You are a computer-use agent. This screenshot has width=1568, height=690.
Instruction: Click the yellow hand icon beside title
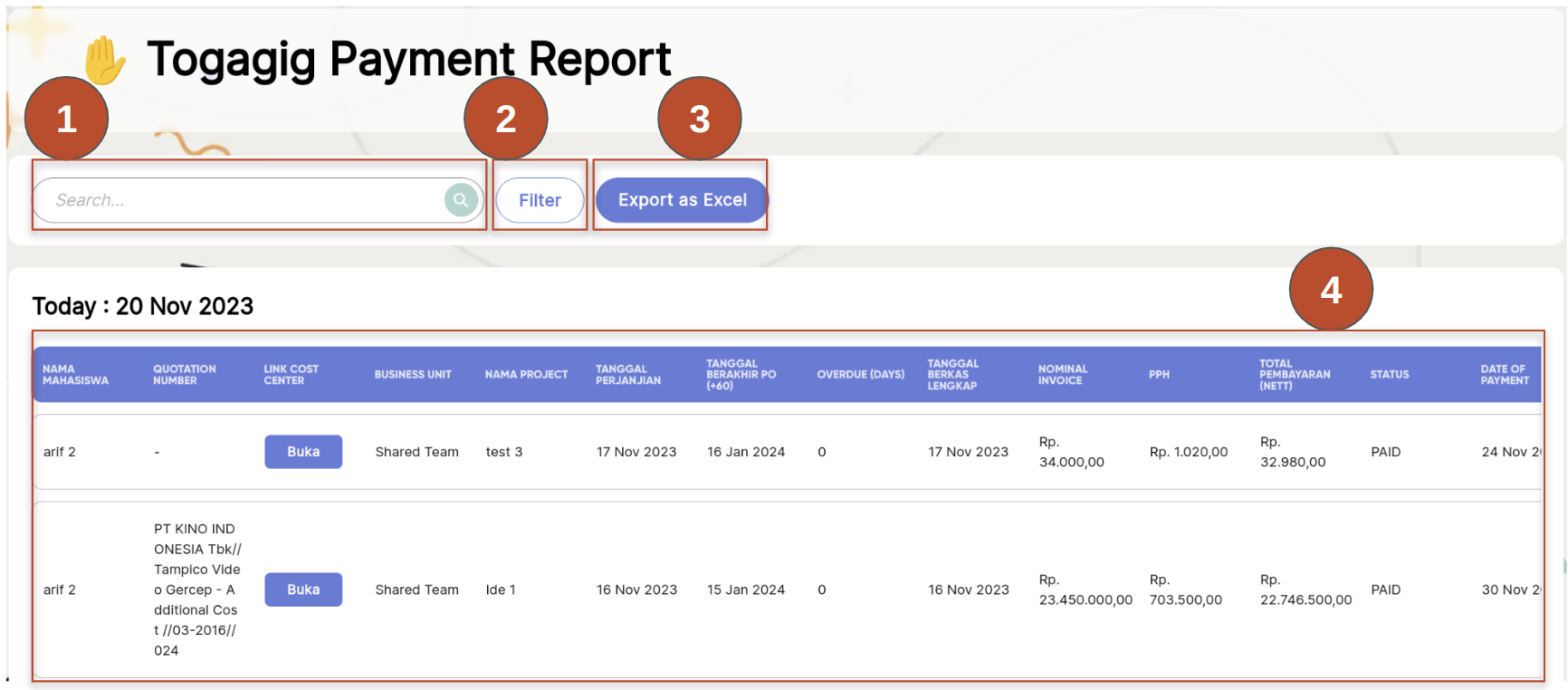click(x=105, y=61)
